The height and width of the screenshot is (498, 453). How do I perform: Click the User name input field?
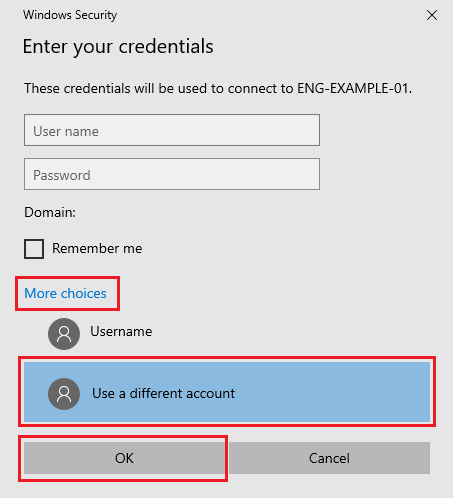[x=172, y=130]
